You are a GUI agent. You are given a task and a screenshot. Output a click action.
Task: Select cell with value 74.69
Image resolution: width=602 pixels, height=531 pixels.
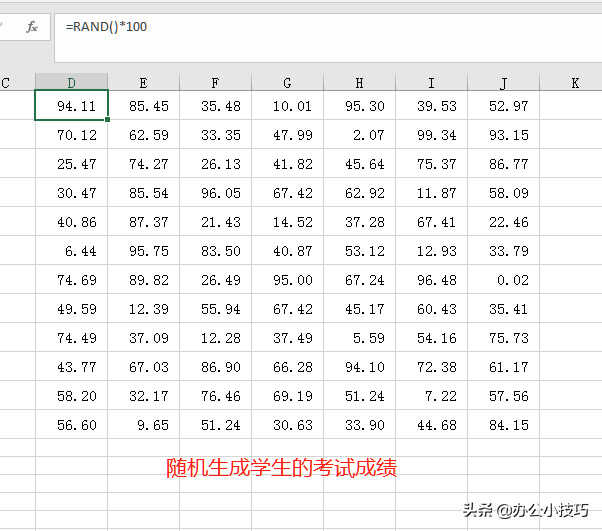(71, 279)
